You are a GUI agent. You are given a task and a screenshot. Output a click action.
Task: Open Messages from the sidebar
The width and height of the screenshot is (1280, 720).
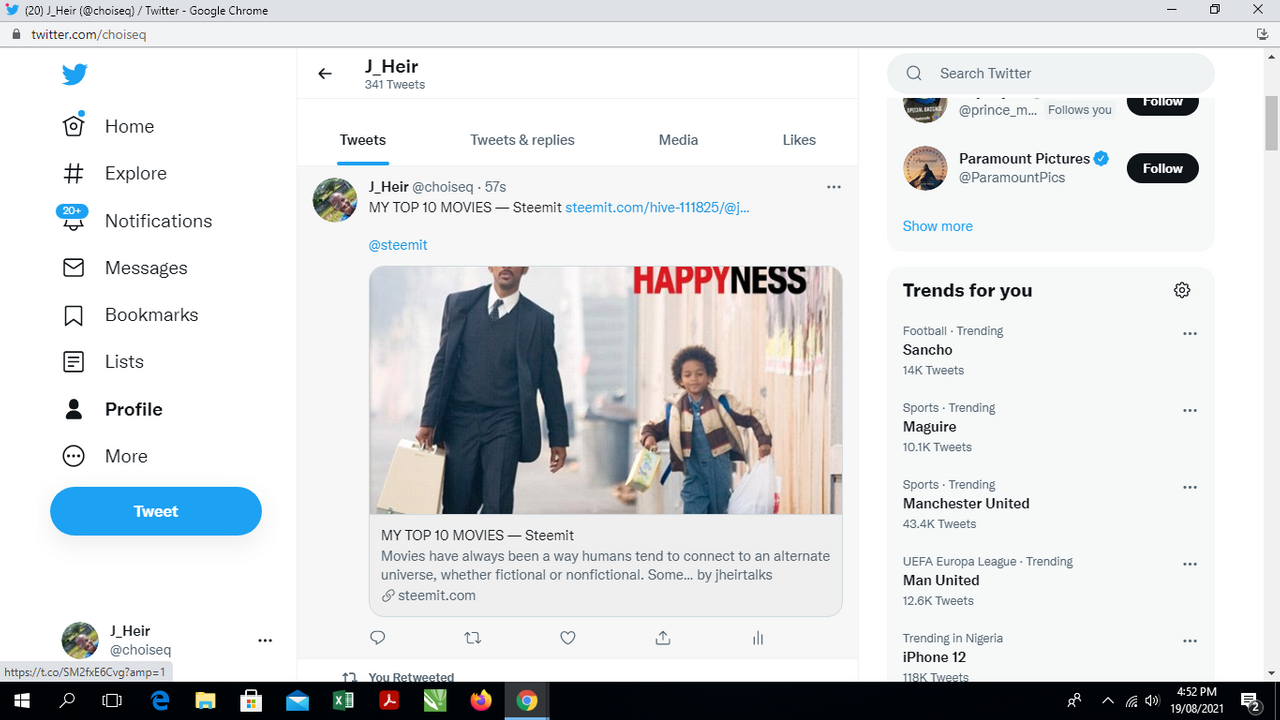(125, 268)
